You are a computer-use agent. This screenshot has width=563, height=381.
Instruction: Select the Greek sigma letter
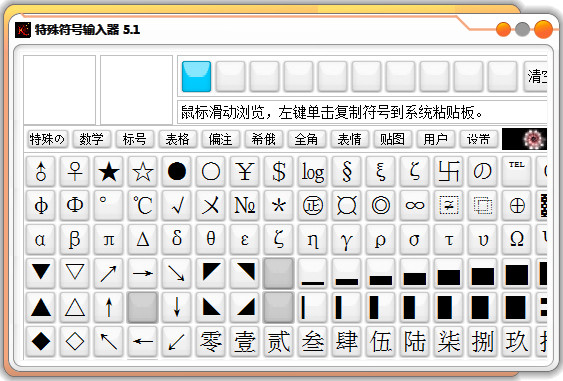414,239
